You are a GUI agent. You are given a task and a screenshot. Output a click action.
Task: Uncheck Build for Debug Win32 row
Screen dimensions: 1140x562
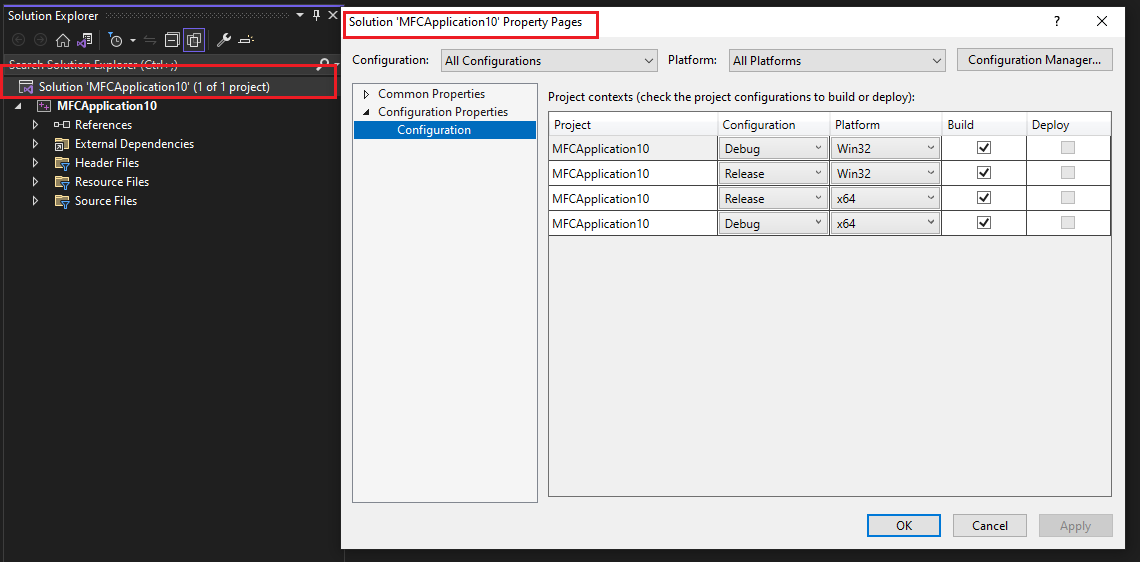click(984, 148)
